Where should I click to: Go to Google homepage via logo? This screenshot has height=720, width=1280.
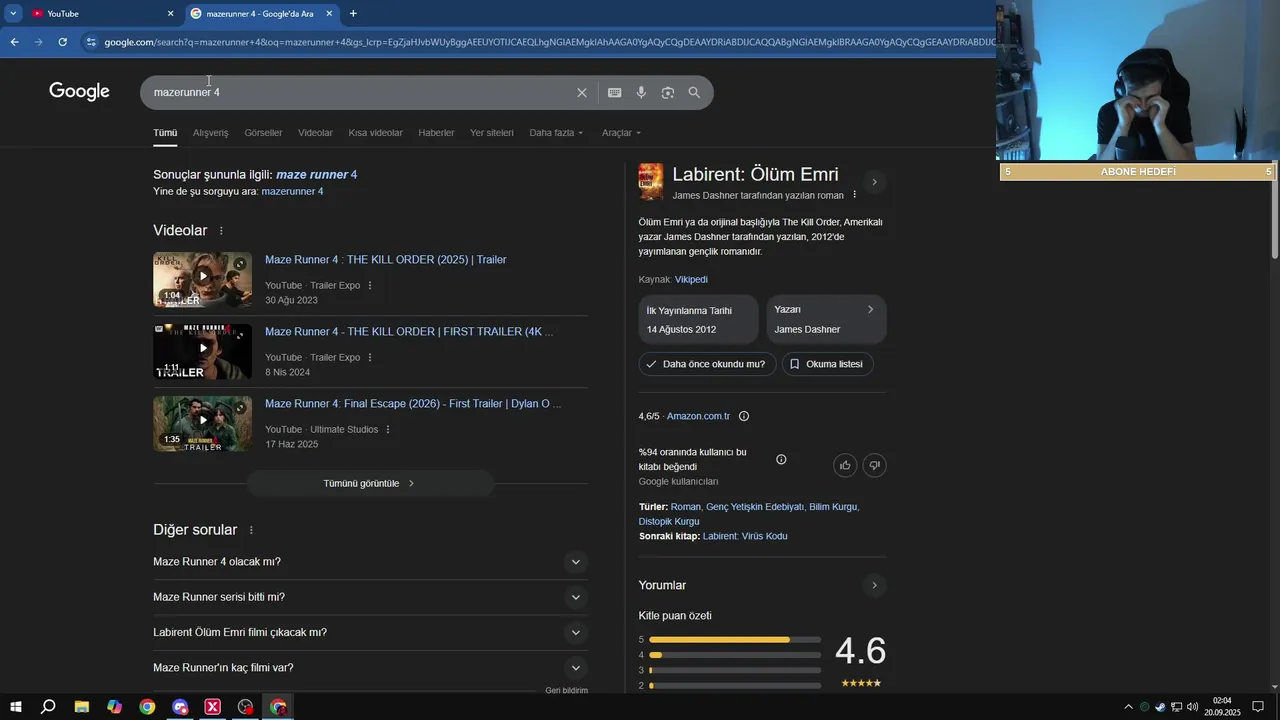click(79, 91)
